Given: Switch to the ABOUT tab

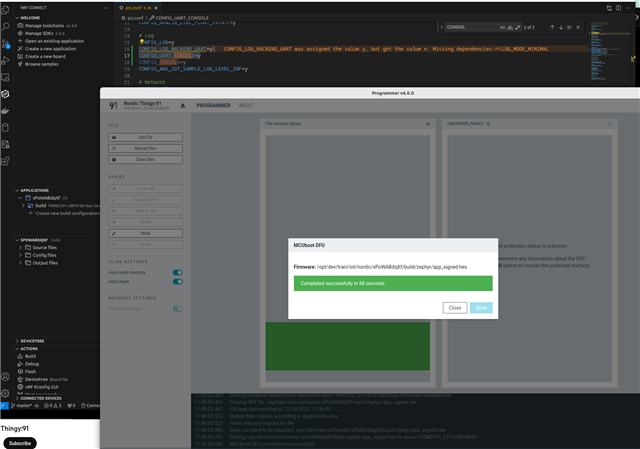Looking at the screenshot, I should tap(246, 105).
